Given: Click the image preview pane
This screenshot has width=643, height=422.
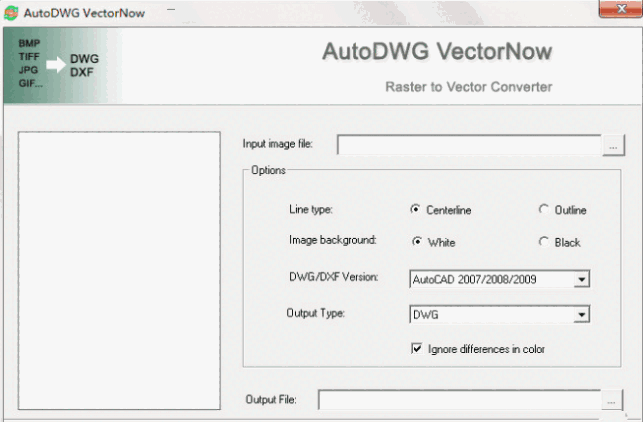Looking at the screenshot, I should click(119, 271).
